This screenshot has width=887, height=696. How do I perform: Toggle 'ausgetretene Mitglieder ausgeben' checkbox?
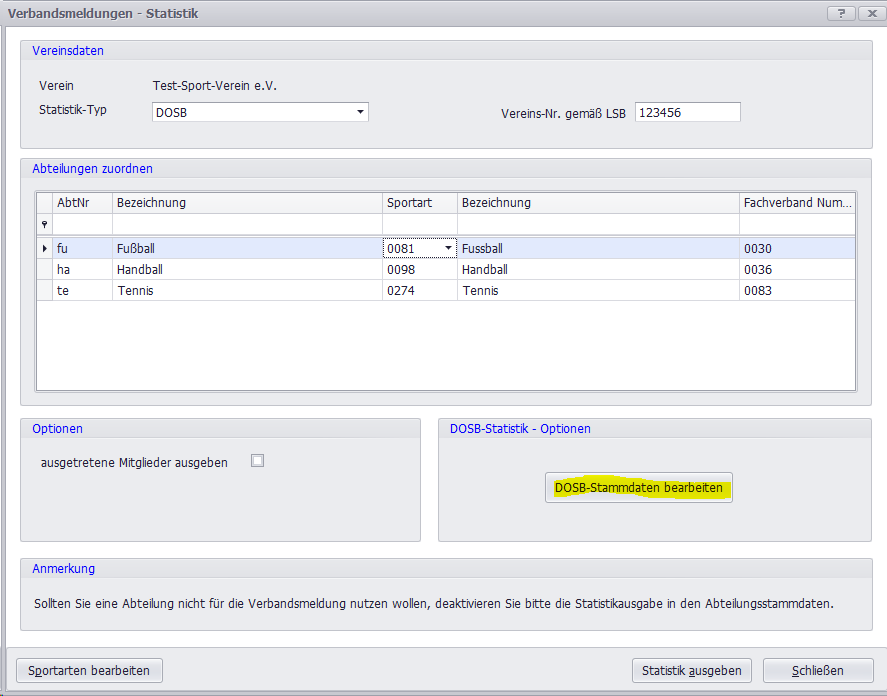[x=258, y=461]
